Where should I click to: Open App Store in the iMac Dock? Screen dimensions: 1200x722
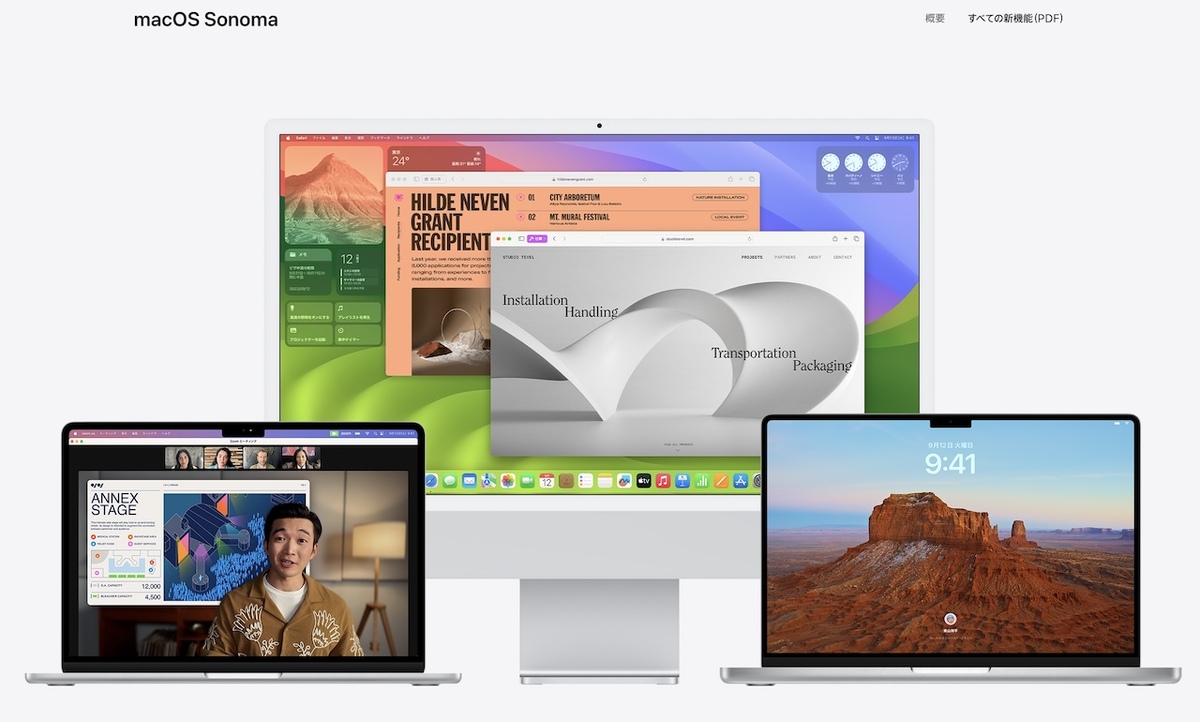pyautogui.click(x=740, y=481)
